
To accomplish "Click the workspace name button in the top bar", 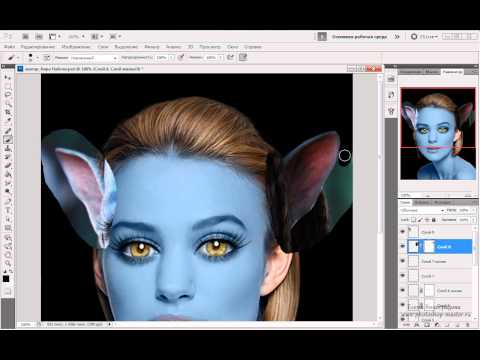I will click(359, 37).
